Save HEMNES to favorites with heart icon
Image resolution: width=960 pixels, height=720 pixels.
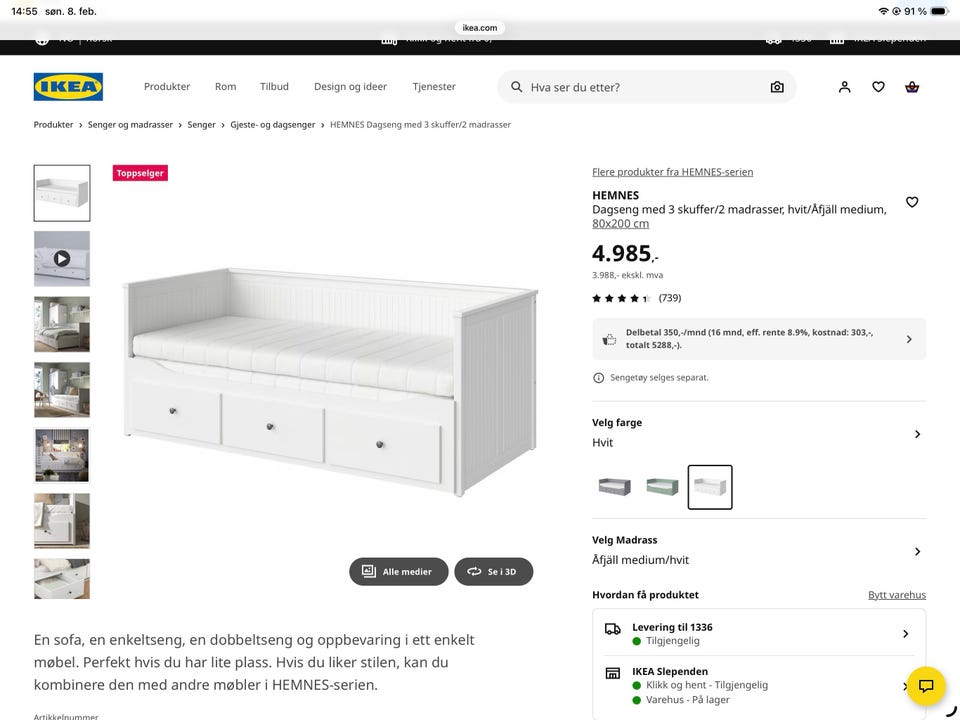(912, 202)
